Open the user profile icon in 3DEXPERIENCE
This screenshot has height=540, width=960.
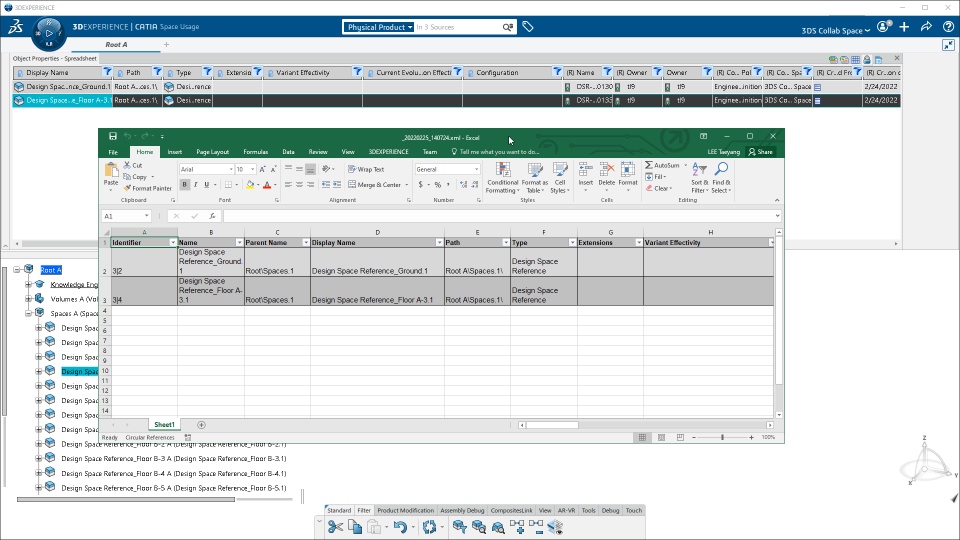click(884, 26)
